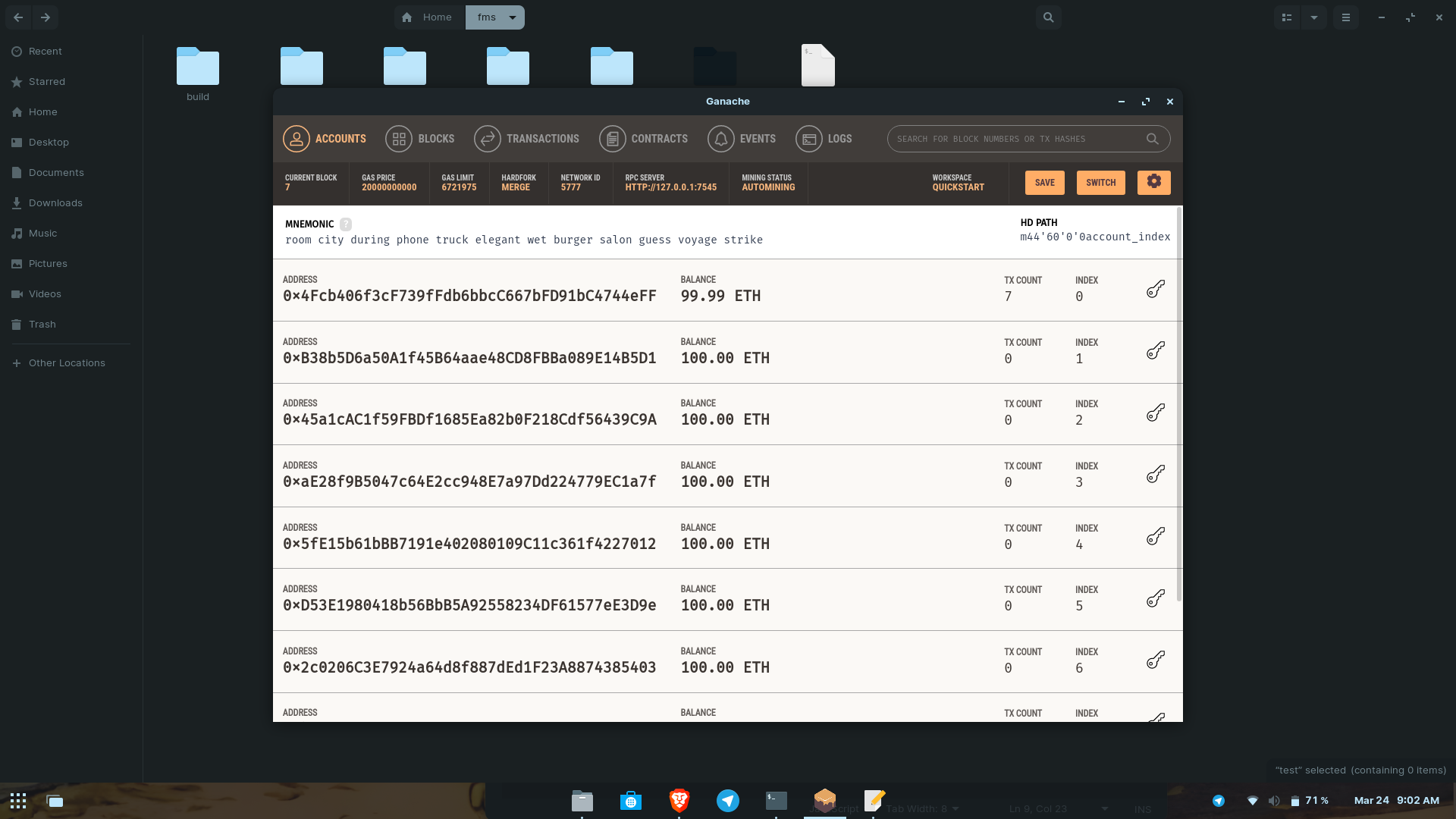Open the file manager search icon
This screenshot has height=819, width=1456.
[x=1048, y=17]
